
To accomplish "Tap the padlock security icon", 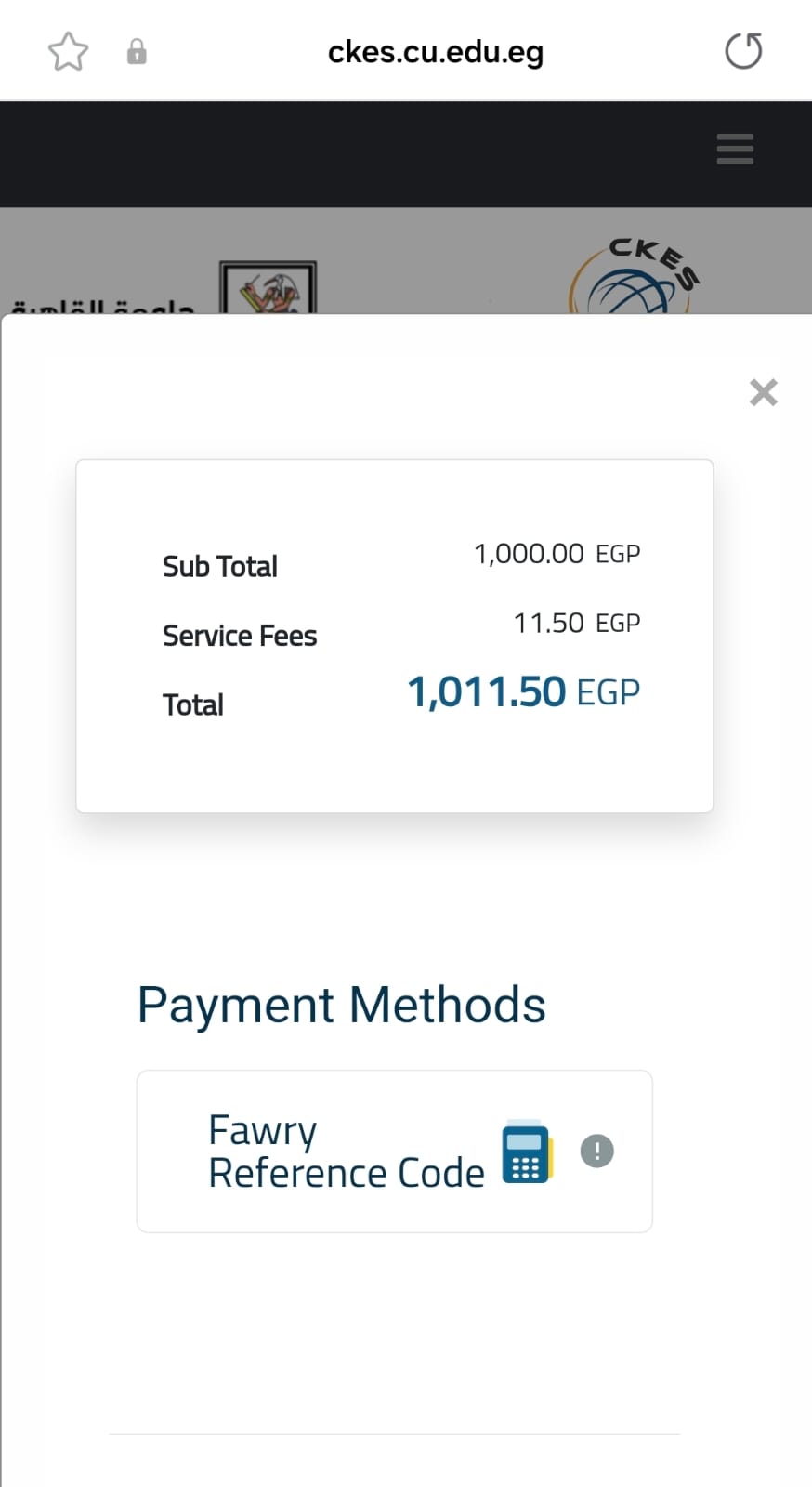I will pyautogui.click(x=137, y=51).
